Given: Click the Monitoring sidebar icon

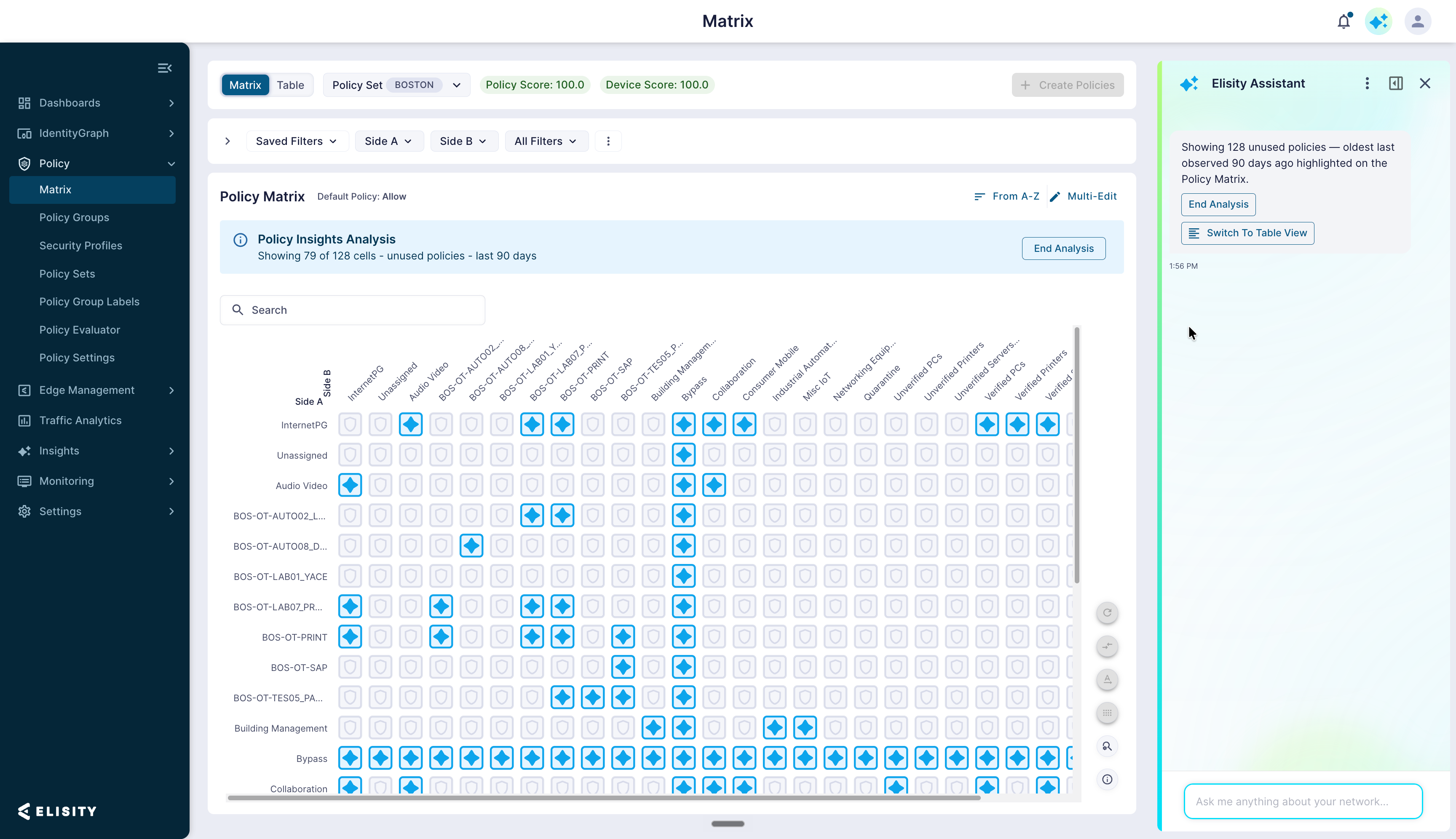Looking at the screenshot, I should [x=24, y=481].
